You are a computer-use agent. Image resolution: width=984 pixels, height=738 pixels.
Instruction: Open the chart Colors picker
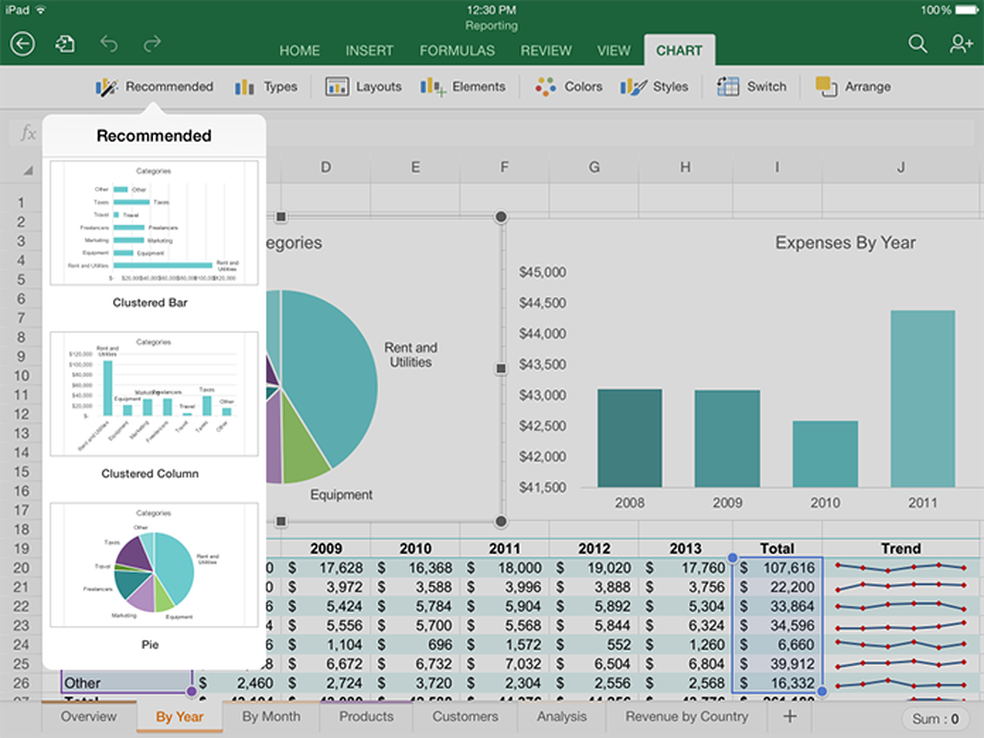pyautogui.click(x=568, y=87)
